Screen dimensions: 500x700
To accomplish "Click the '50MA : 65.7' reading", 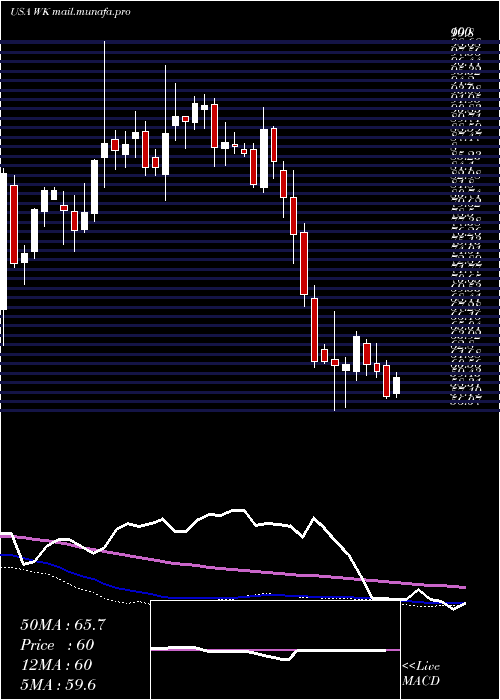I will pyautogui.click(x=63, y=625).
